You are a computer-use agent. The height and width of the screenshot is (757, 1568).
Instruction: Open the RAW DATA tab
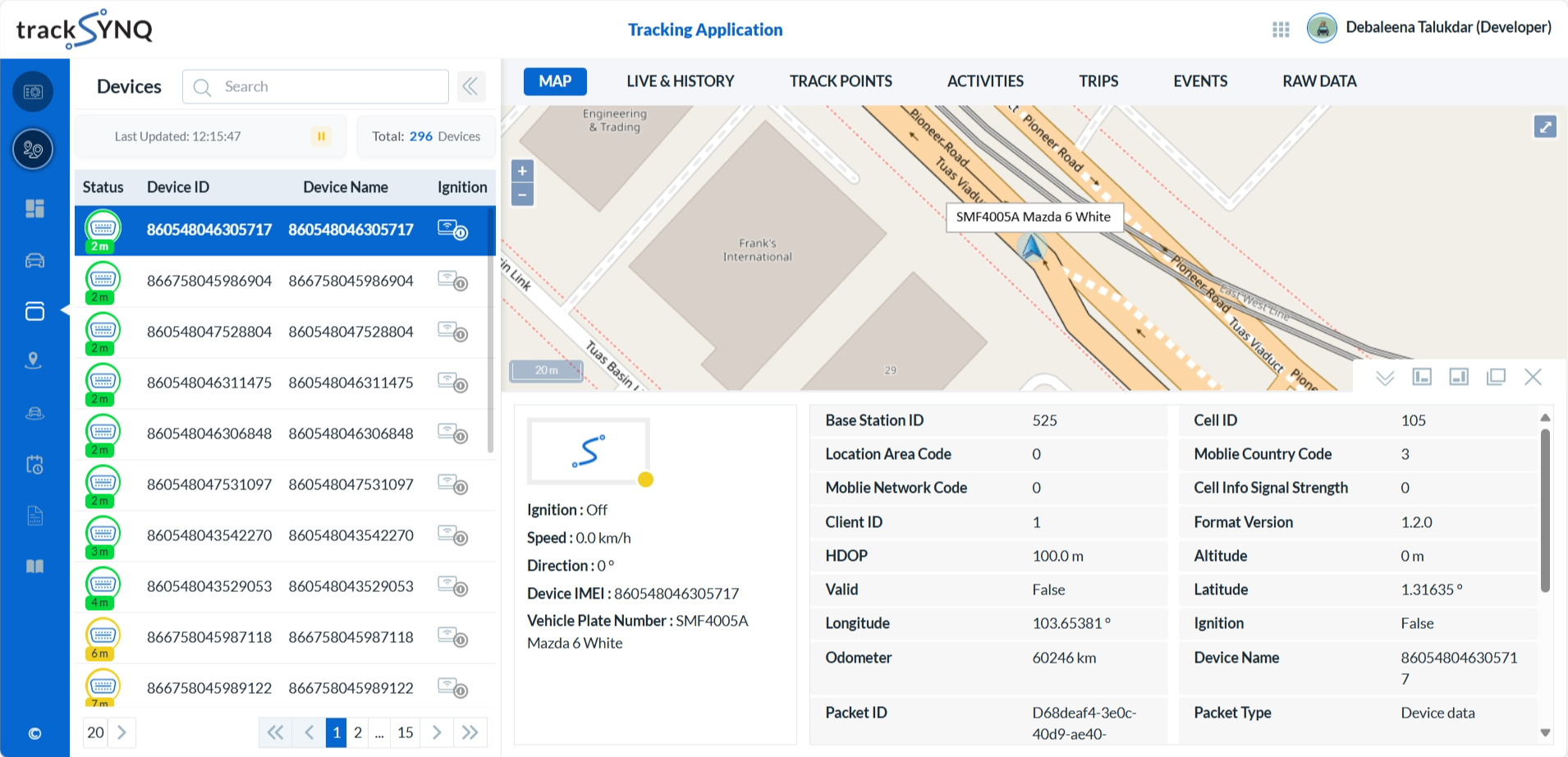pos(1318,81)
